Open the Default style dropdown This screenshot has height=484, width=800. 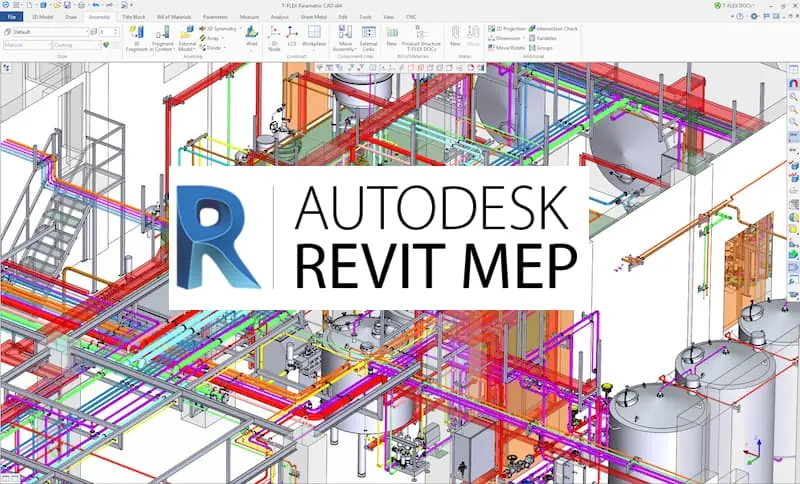click(51, 32)
